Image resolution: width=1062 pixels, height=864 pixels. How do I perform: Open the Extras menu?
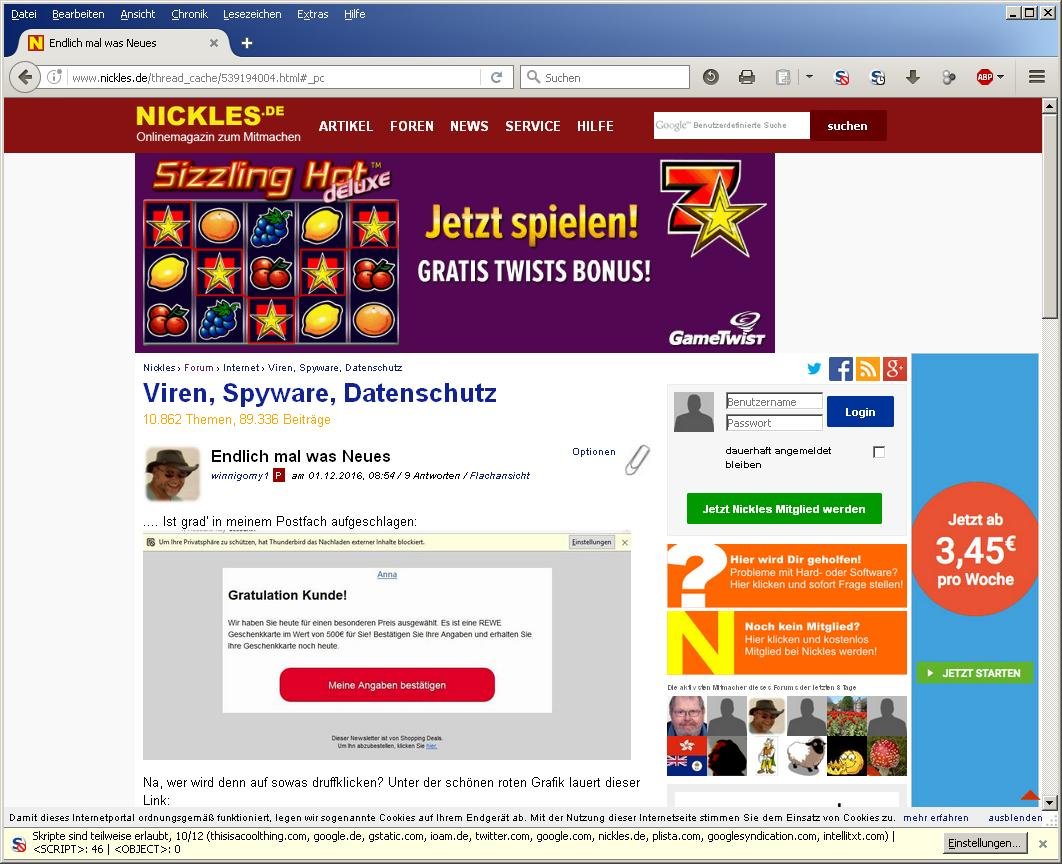(x=312, y=14)
